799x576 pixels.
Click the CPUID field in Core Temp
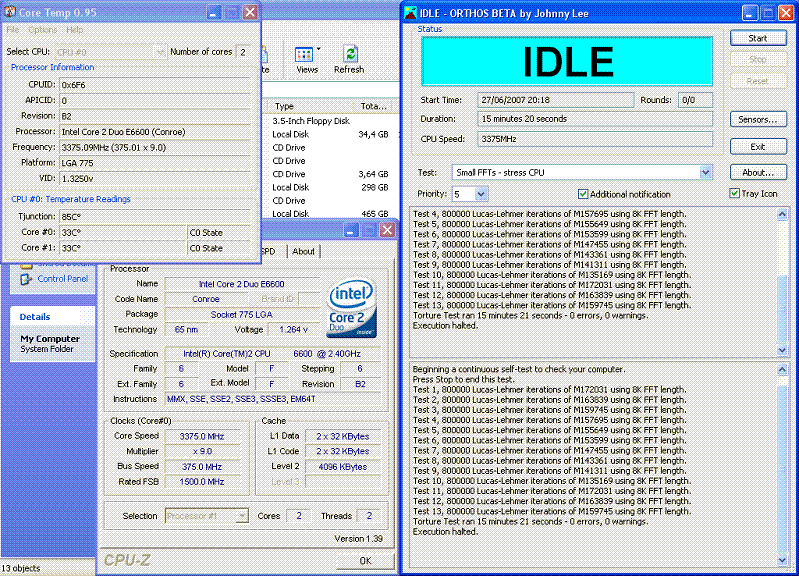(155, 85)
